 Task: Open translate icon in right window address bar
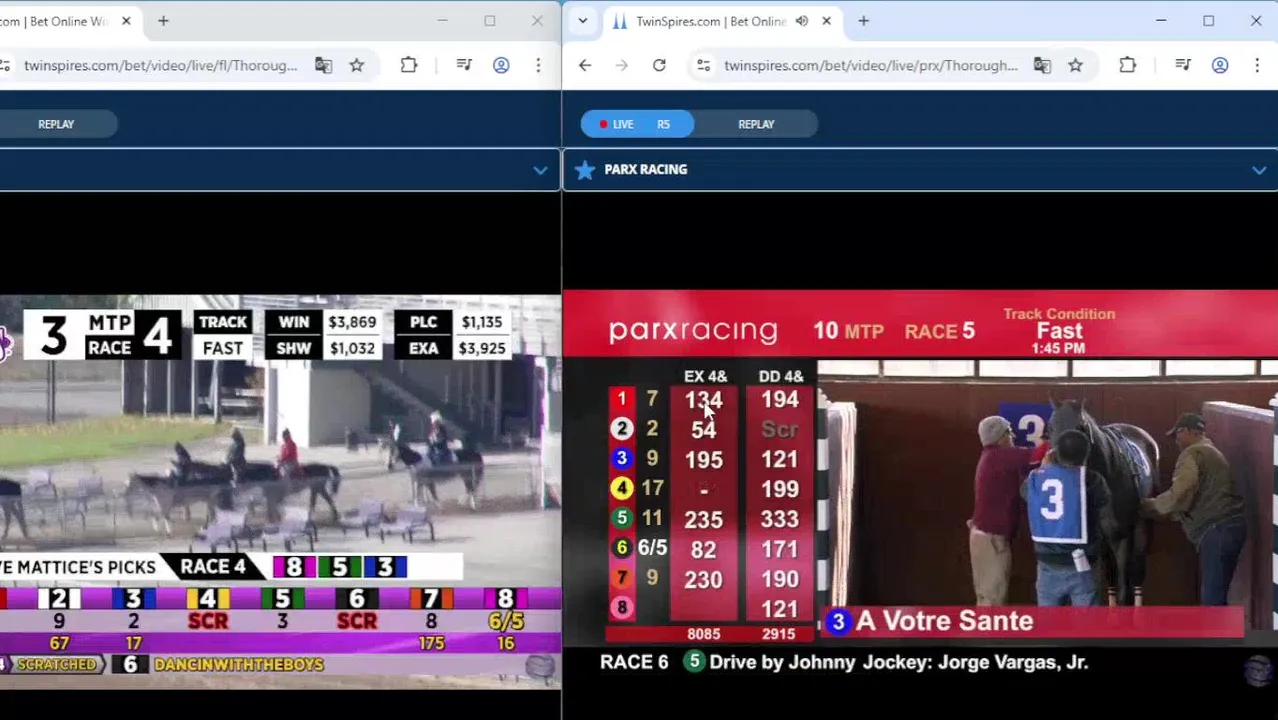1042,65
